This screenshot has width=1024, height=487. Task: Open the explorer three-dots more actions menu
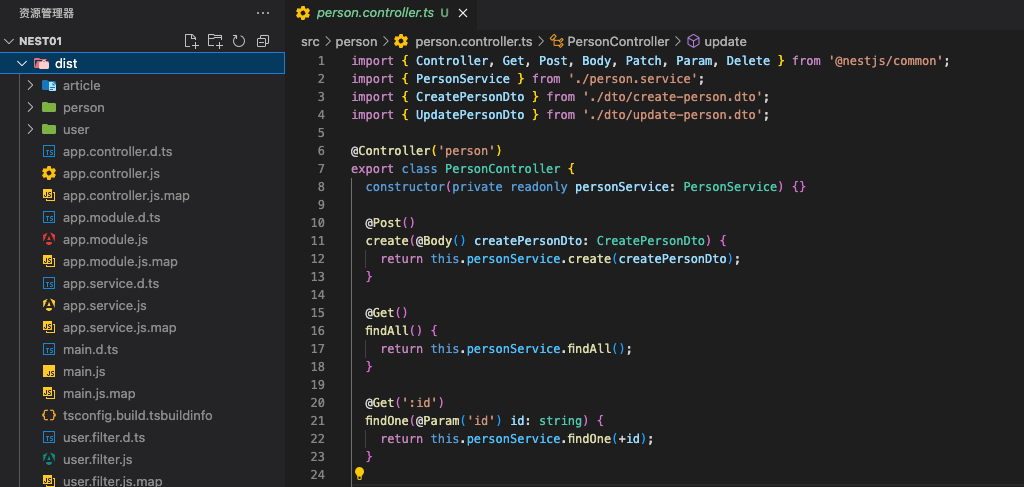263,12
